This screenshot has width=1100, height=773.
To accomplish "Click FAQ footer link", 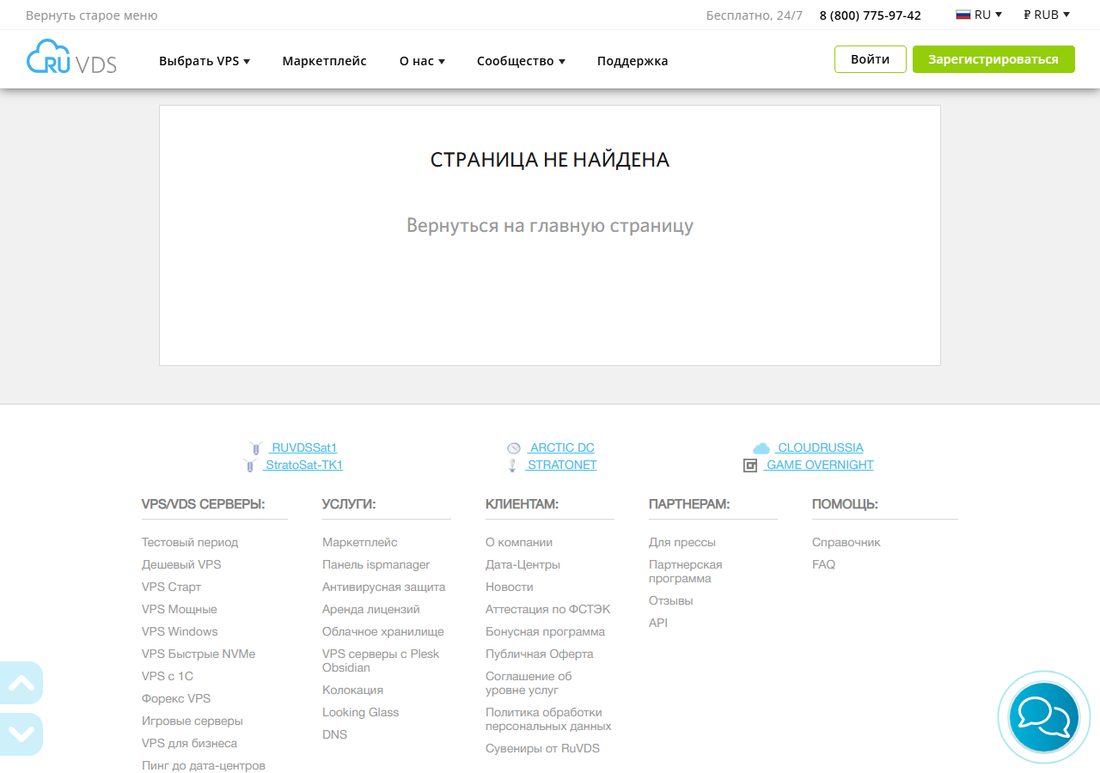I will coord(823,565).
